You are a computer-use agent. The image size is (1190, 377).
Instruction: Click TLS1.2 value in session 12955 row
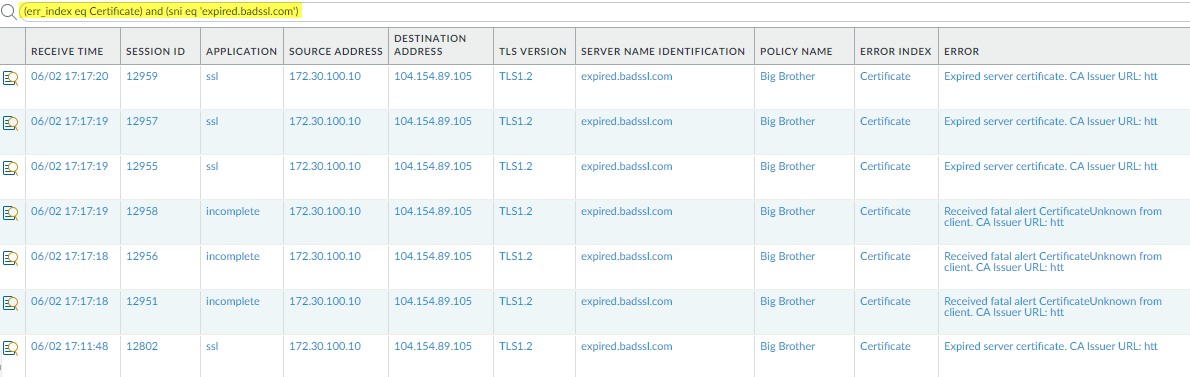[x=516, y=166]
